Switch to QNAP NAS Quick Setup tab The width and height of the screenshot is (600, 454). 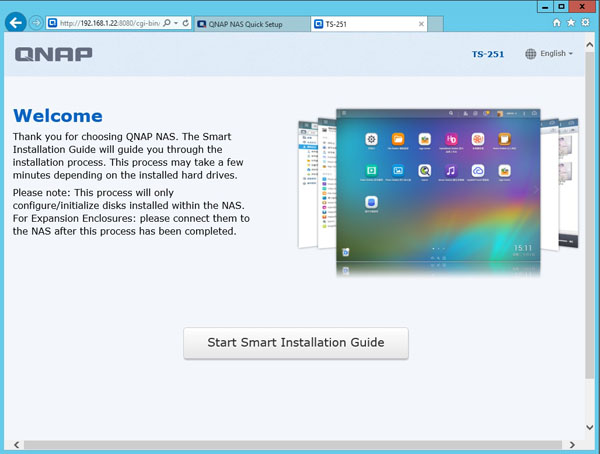tap(252, 24)
